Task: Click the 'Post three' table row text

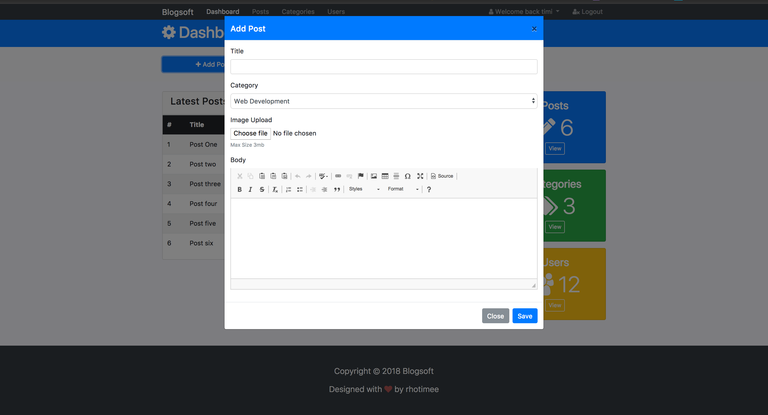Action: coord(205,184)
